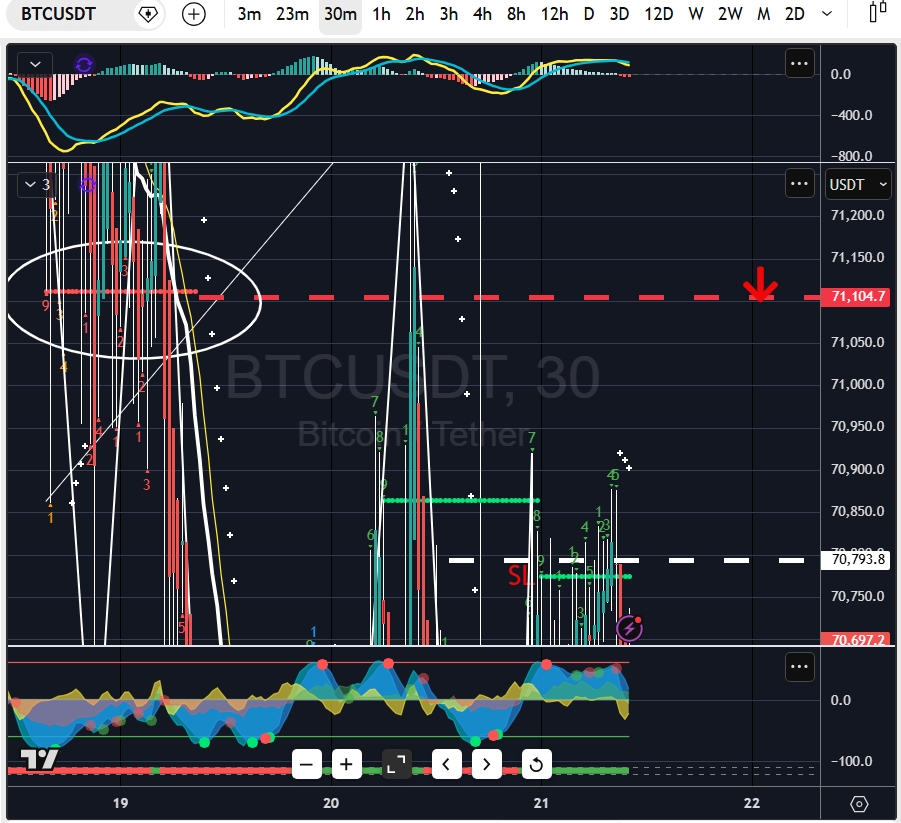Screen dimensions: 901x823
Task: Click the 71,200.0 price scale label
Action: click(x=857, y=216)
